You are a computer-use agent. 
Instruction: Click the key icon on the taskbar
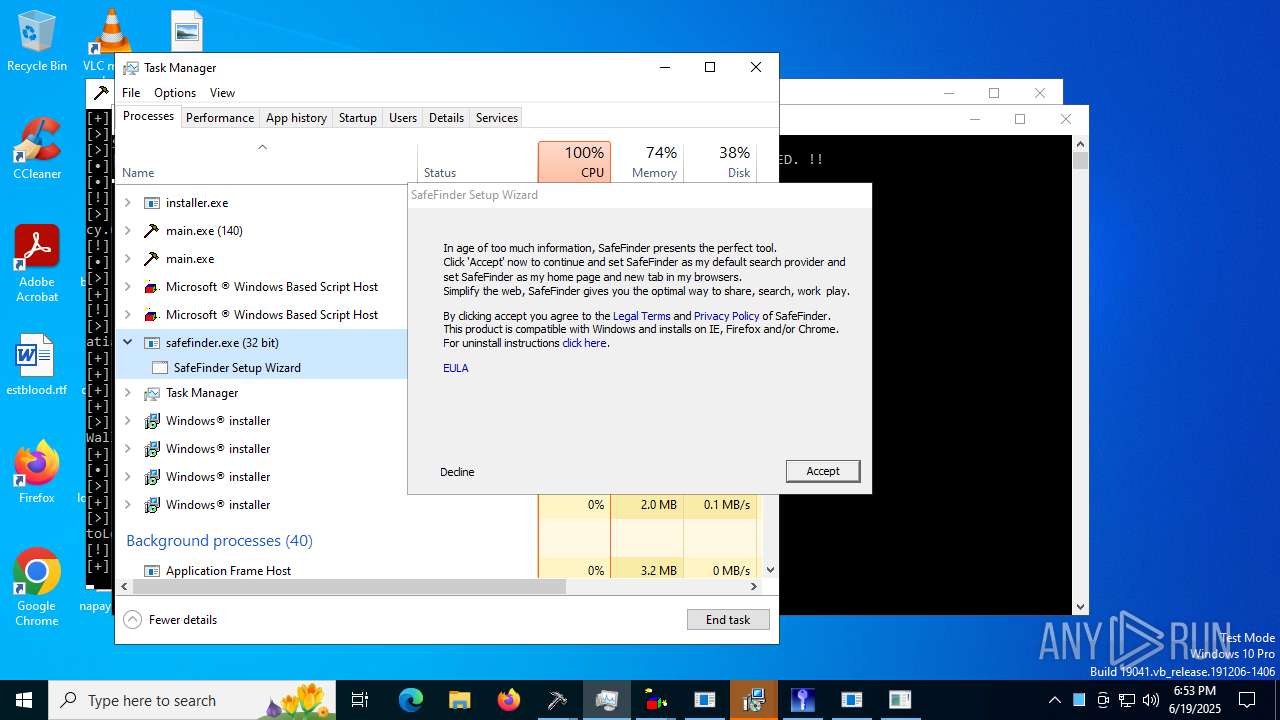tap(802, 700)
